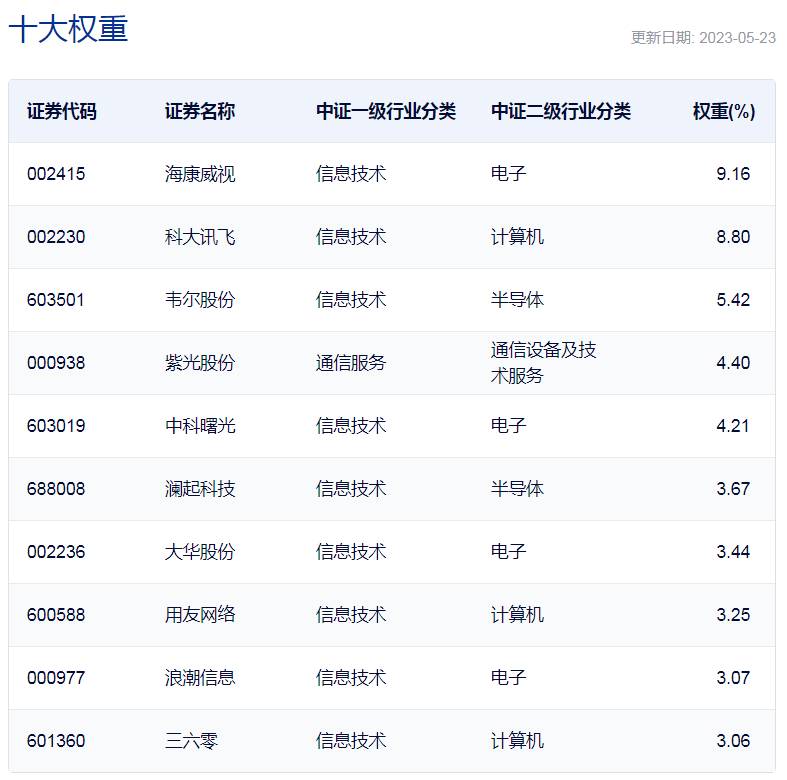The image size is (787, 780).
Task: Click 通信设备及技术服务 cell
Action: 544,363
